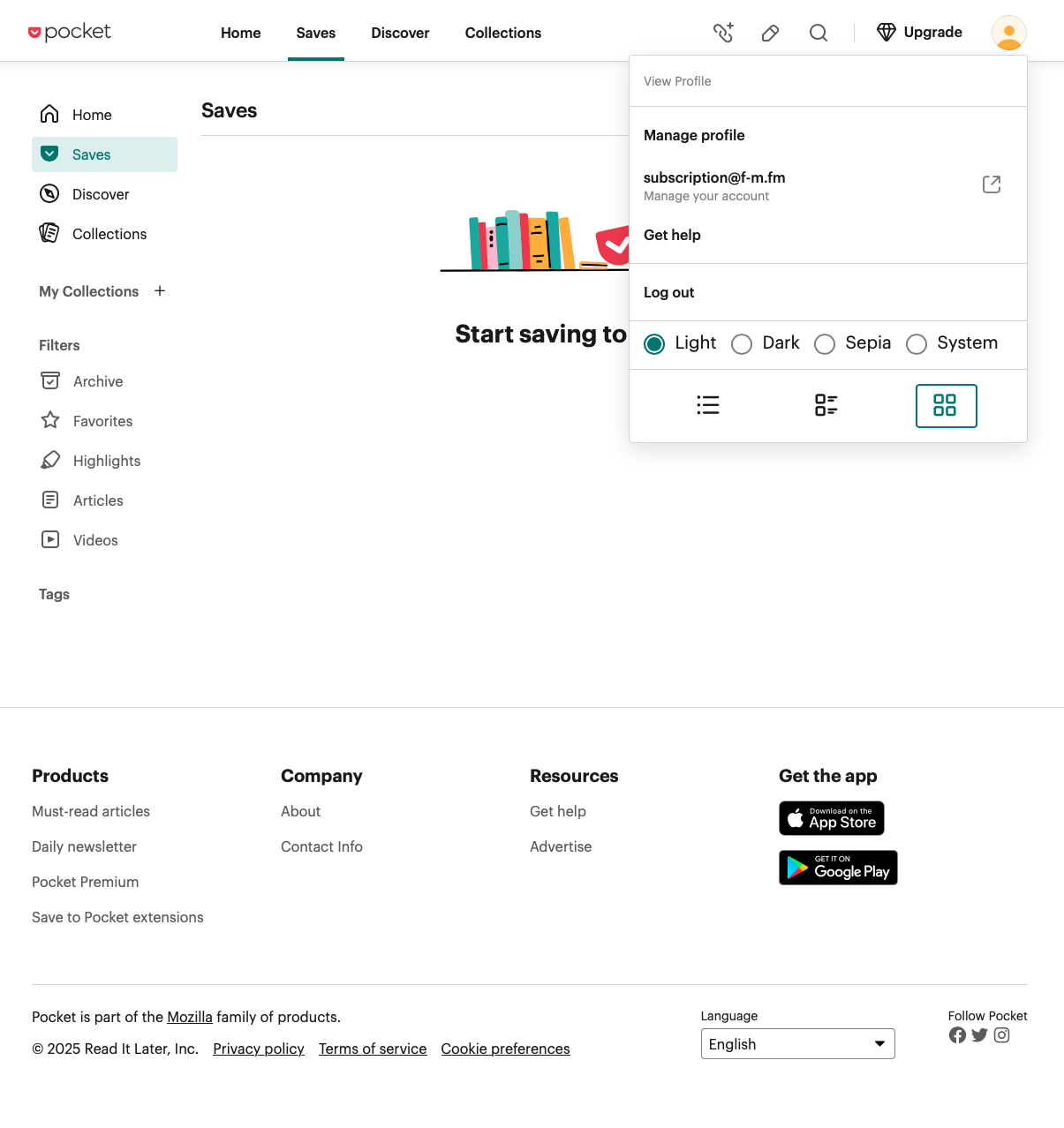Click Log out

click(668, 292)
